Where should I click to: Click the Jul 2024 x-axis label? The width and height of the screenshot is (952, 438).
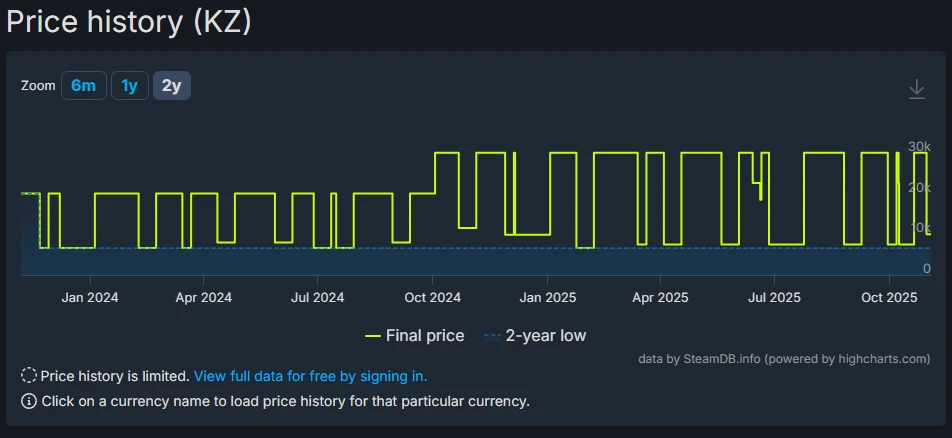tap(317, 297)
